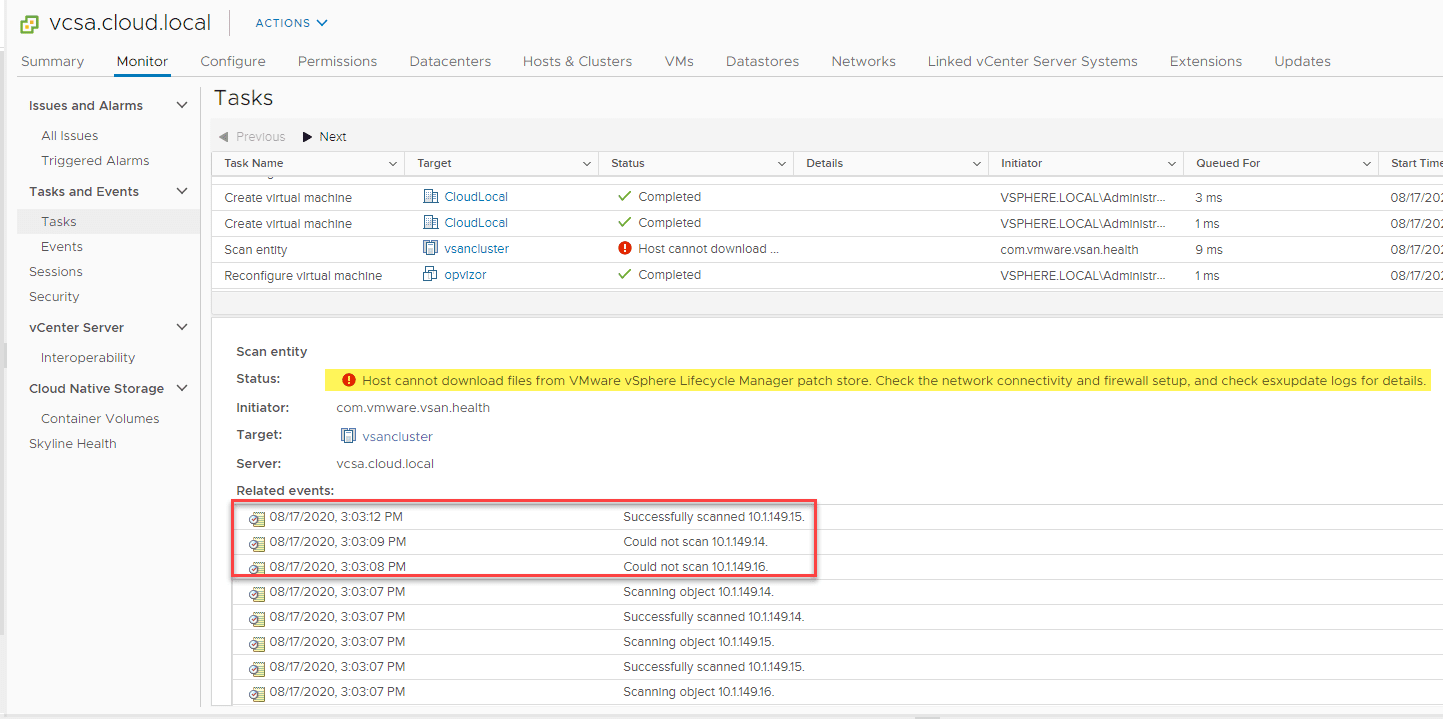Click the event icon next to 3:03:09 PM
The image size is (1443, 719).
[257, 543]
